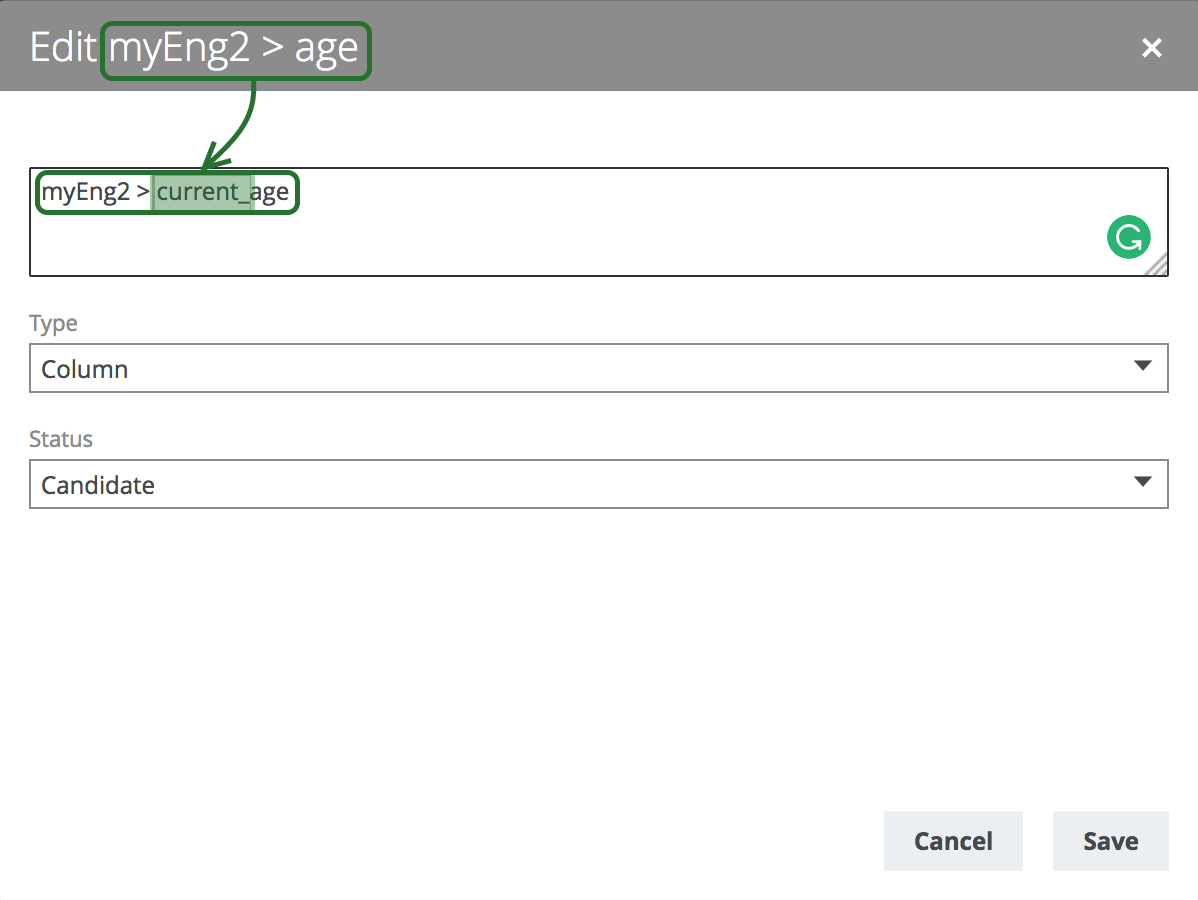Click the Type field label
Image resolution: width=1198 pixels, height=900 pixels.
(x=53, y=324)
